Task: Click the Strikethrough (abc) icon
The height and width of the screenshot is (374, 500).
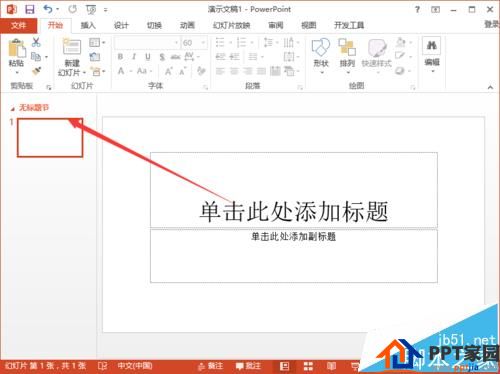Action: pos(175,57)
